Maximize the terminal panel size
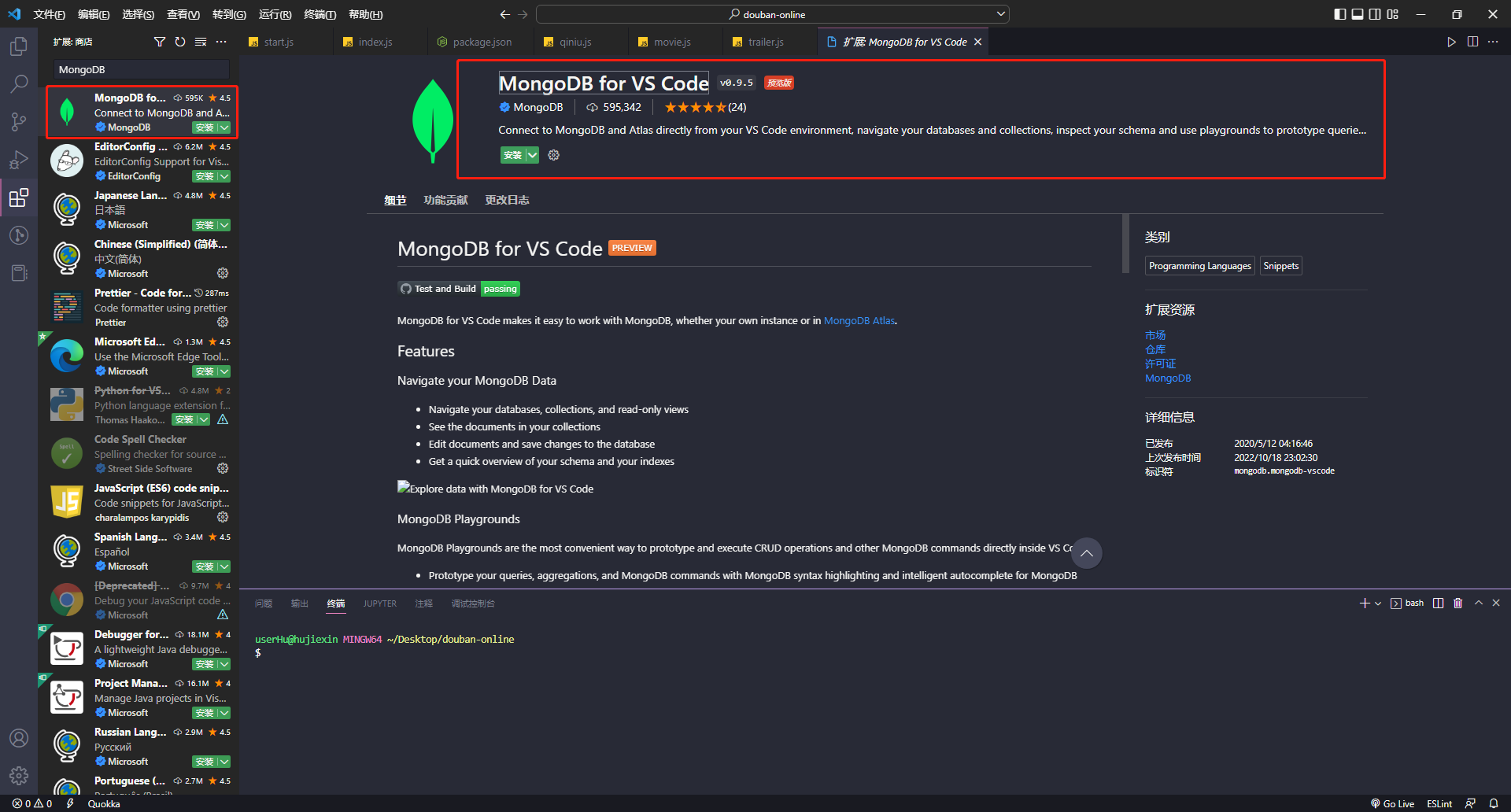Image resolution: width=1511 pixels, height=812 pixels. (1479, 603)
